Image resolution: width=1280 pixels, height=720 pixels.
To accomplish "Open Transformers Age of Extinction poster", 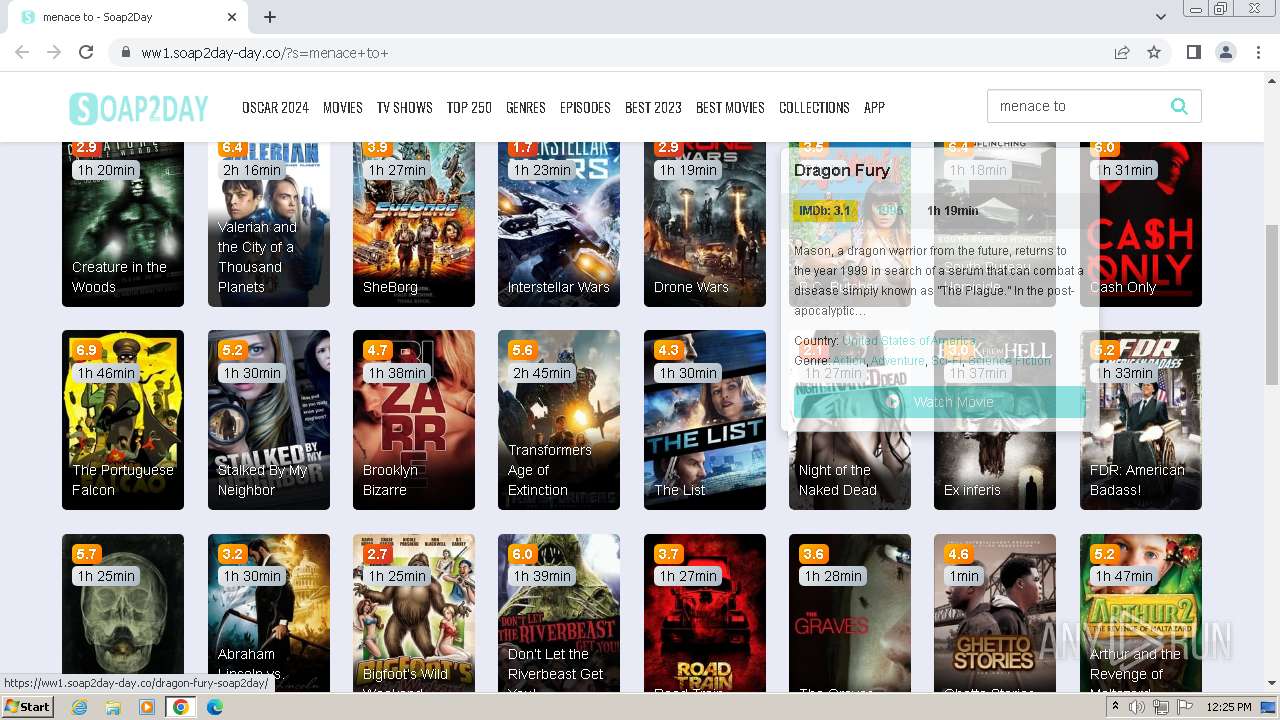I will click(x=559, y=420).
